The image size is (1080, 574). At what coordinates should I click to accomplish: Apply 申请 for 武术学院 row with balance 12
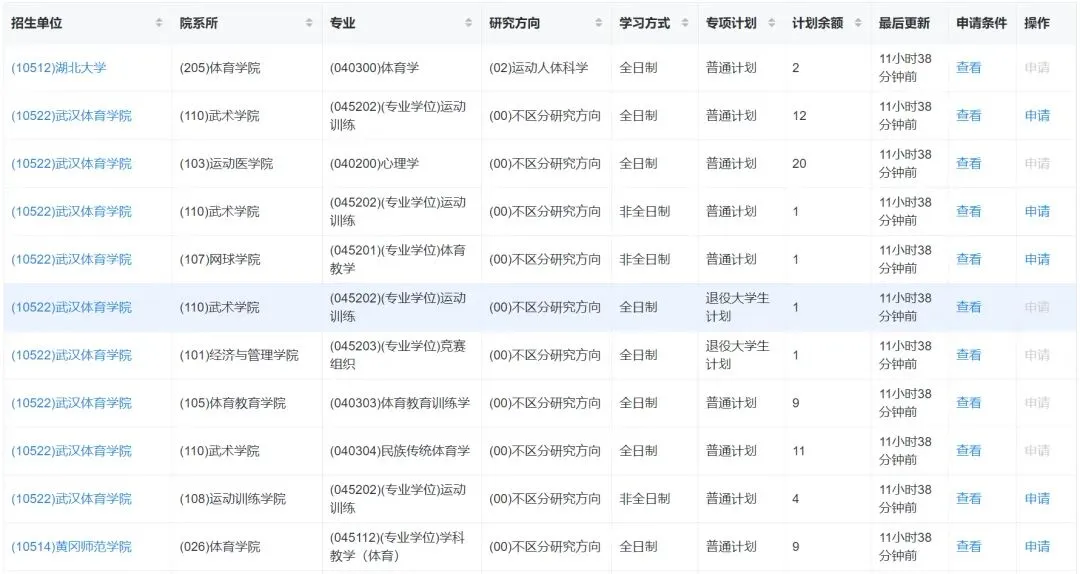coord(1037,116)
